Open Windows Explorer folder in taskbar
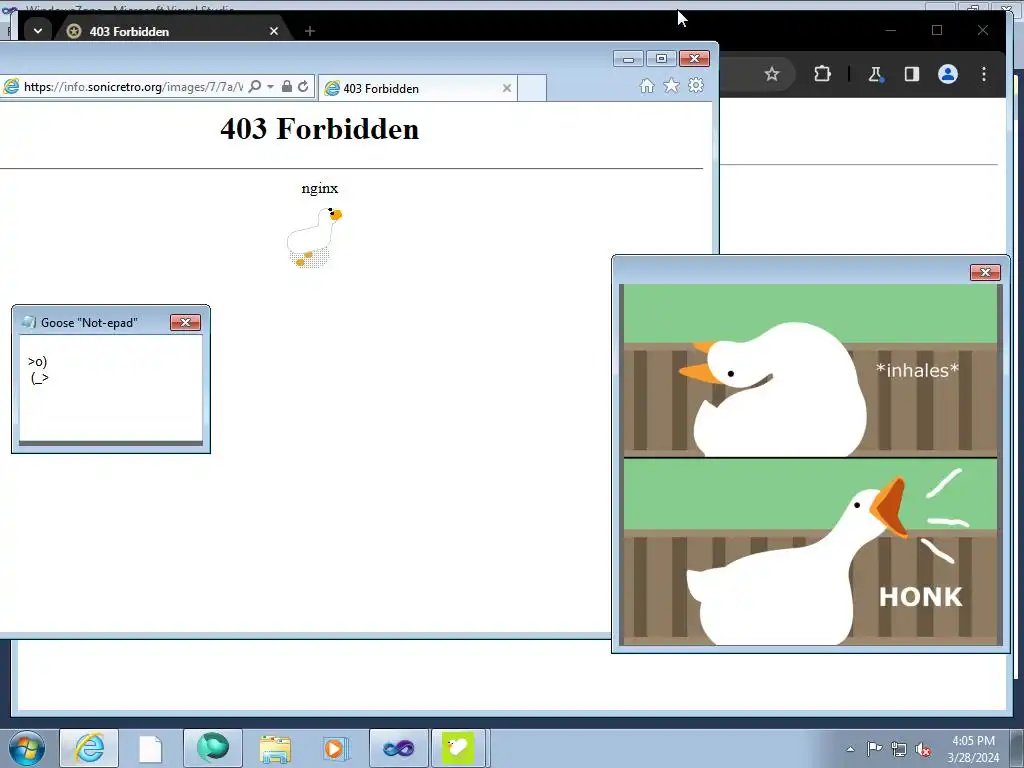The width and height of the screenshot is (1024, 768). click(275, 748)
